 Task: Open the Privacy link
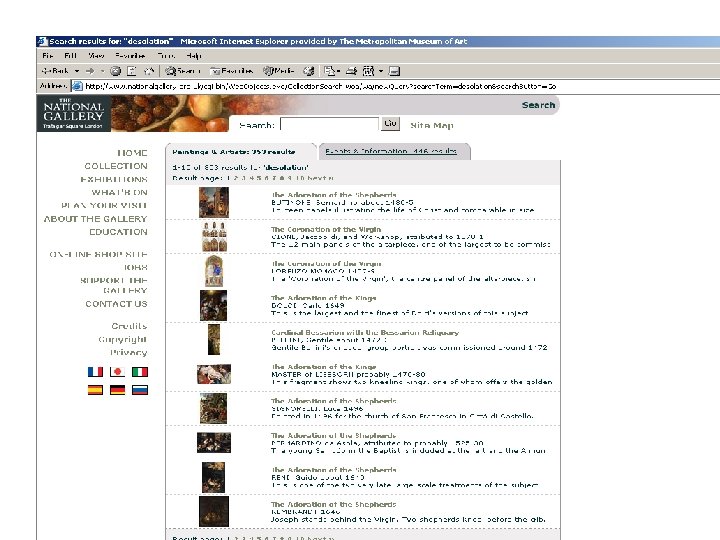click(129, 353)
